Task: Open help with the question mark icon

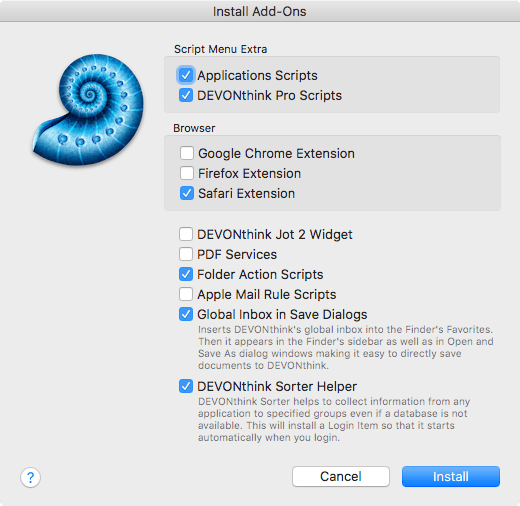Action: [30, 477]
